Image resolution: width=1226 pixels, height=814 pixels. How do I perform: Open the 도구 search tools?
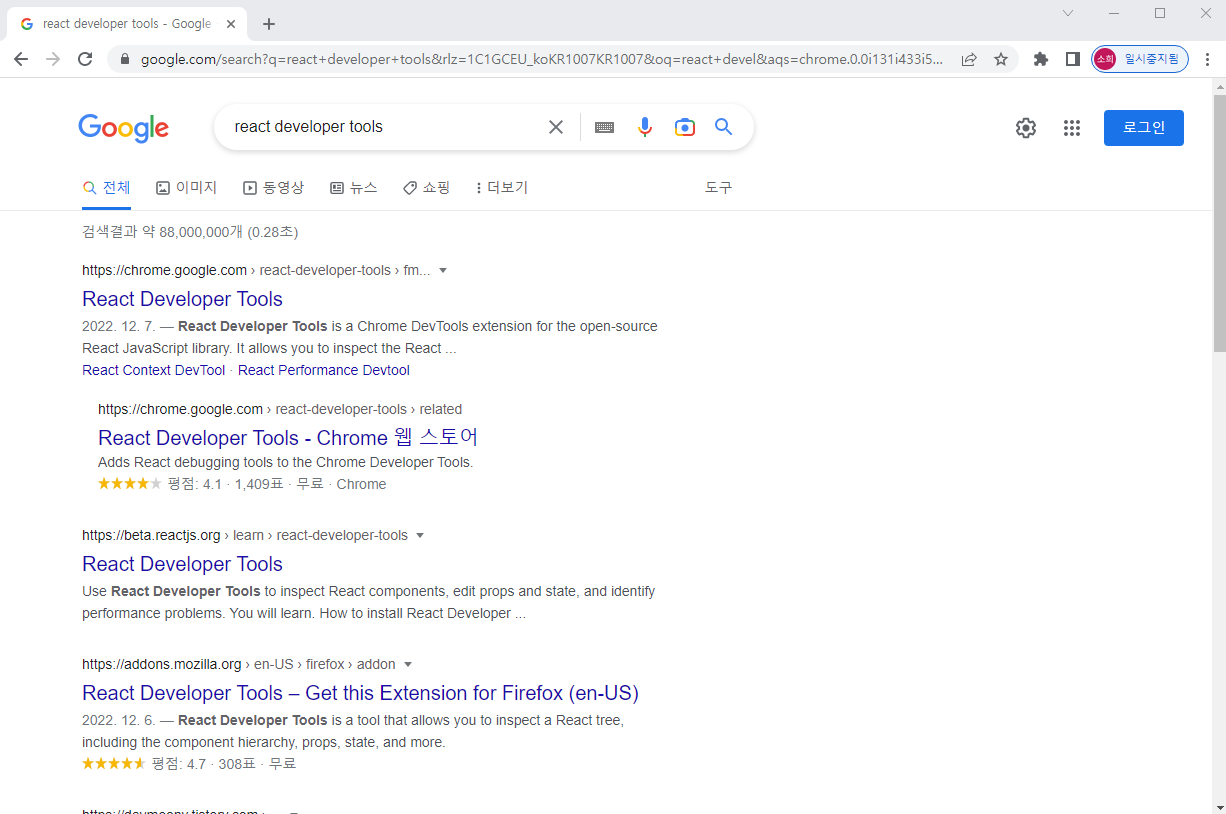pyautogui.click(x=719, y=188)
